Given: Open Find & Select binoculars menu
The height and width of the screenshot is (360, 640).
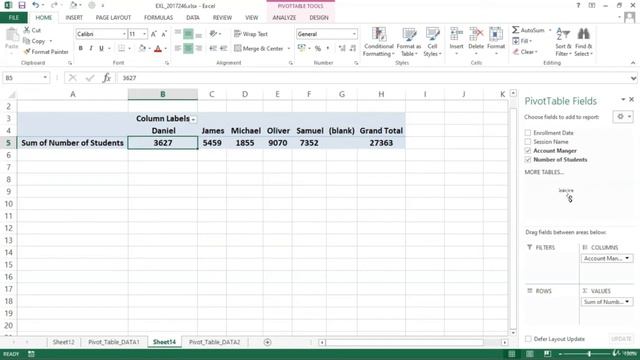Looking at the screenshot, I should [583, 42].
